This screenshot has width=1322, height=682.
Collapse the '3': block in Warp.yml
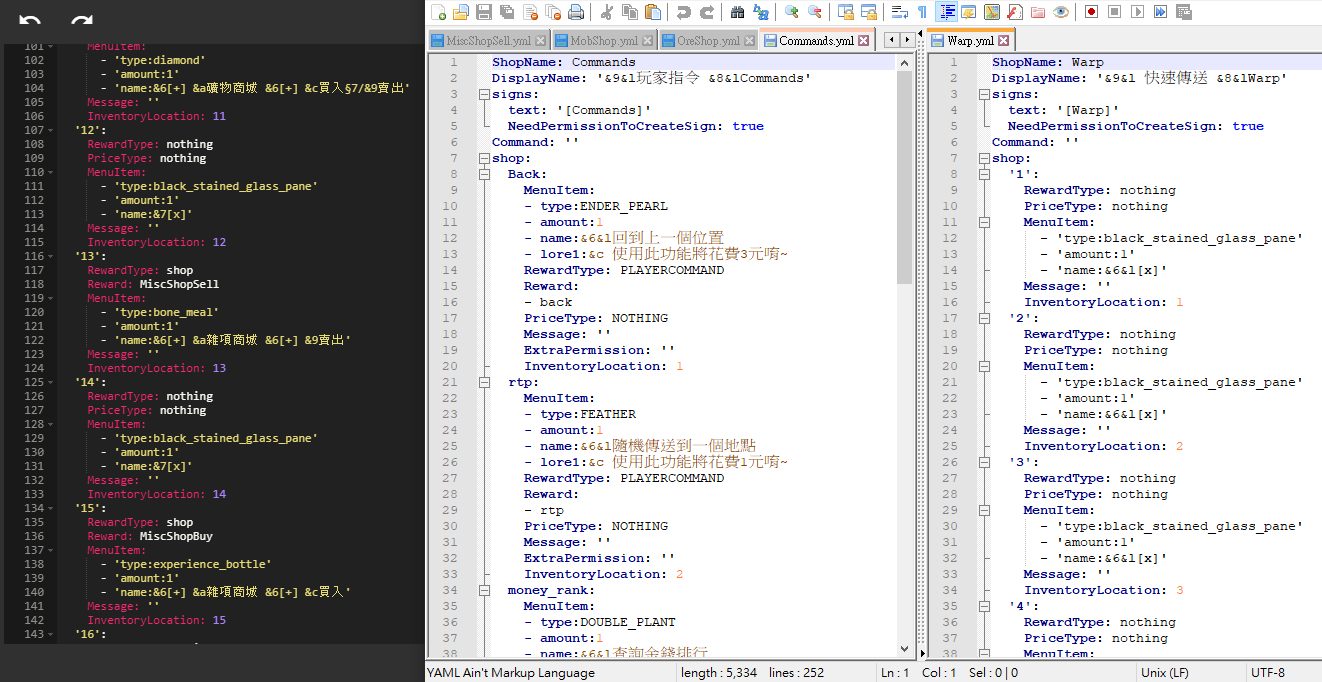click(x=983, y=462)
